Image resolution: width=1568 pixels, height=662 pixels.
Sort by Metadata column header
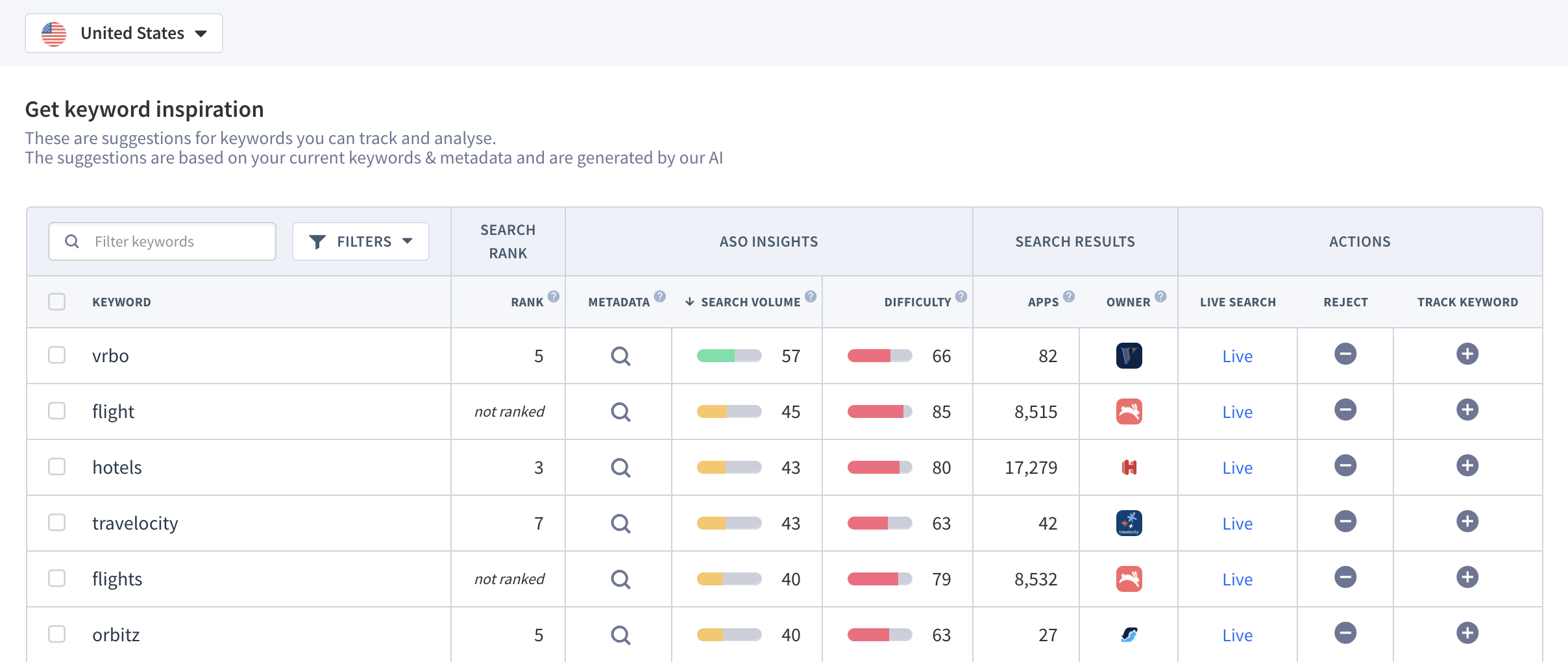(619, 302)
